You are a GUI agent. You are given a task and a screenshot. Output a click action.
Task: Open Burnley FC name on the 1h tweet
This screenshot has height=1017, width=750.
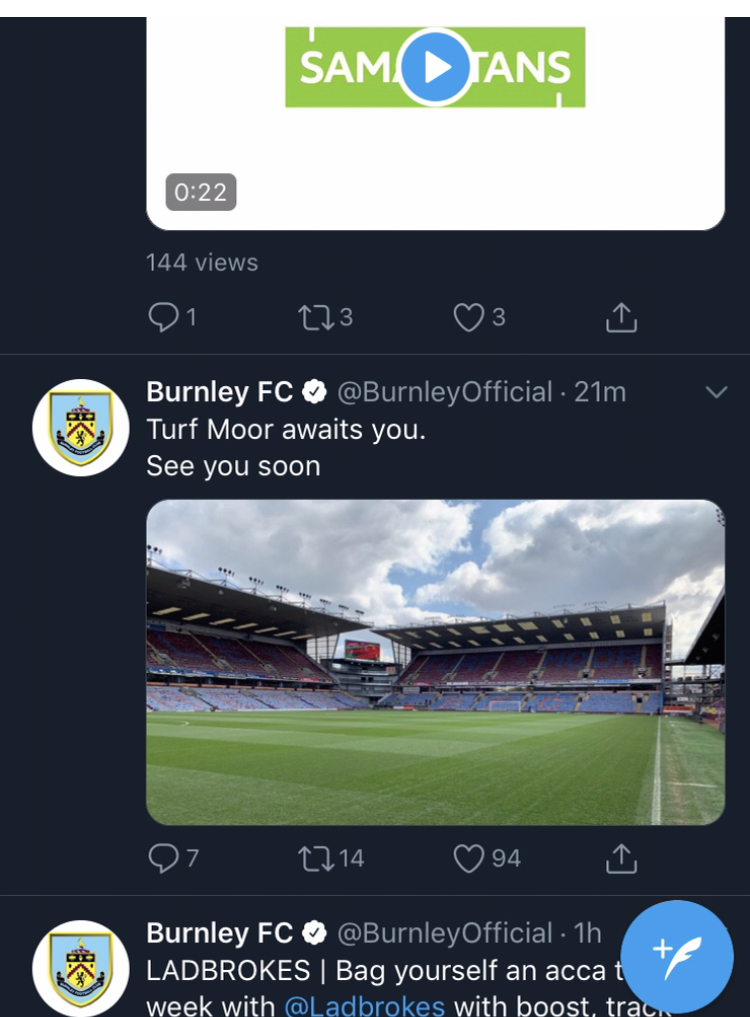[219, 933]
